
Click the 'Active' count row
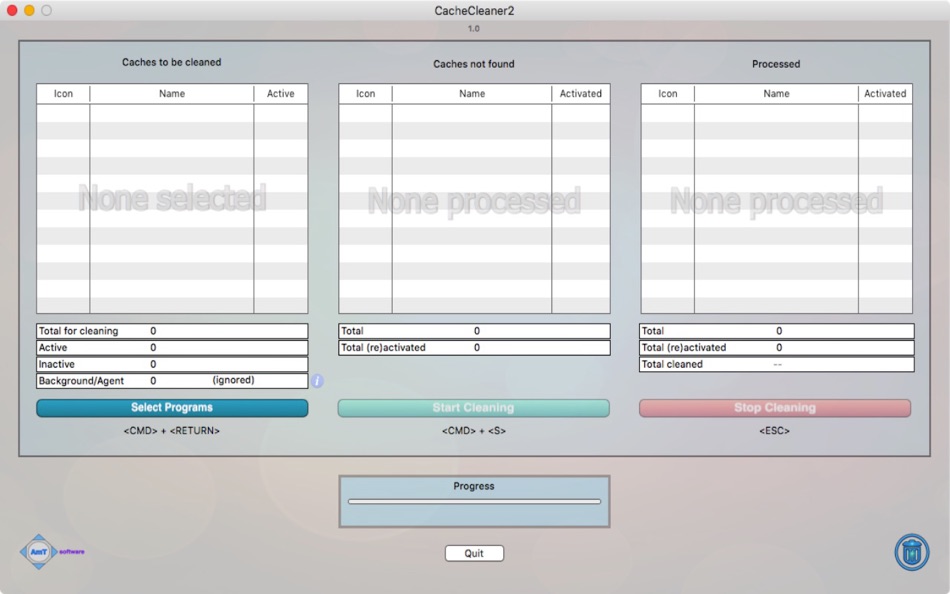[172, 347]
